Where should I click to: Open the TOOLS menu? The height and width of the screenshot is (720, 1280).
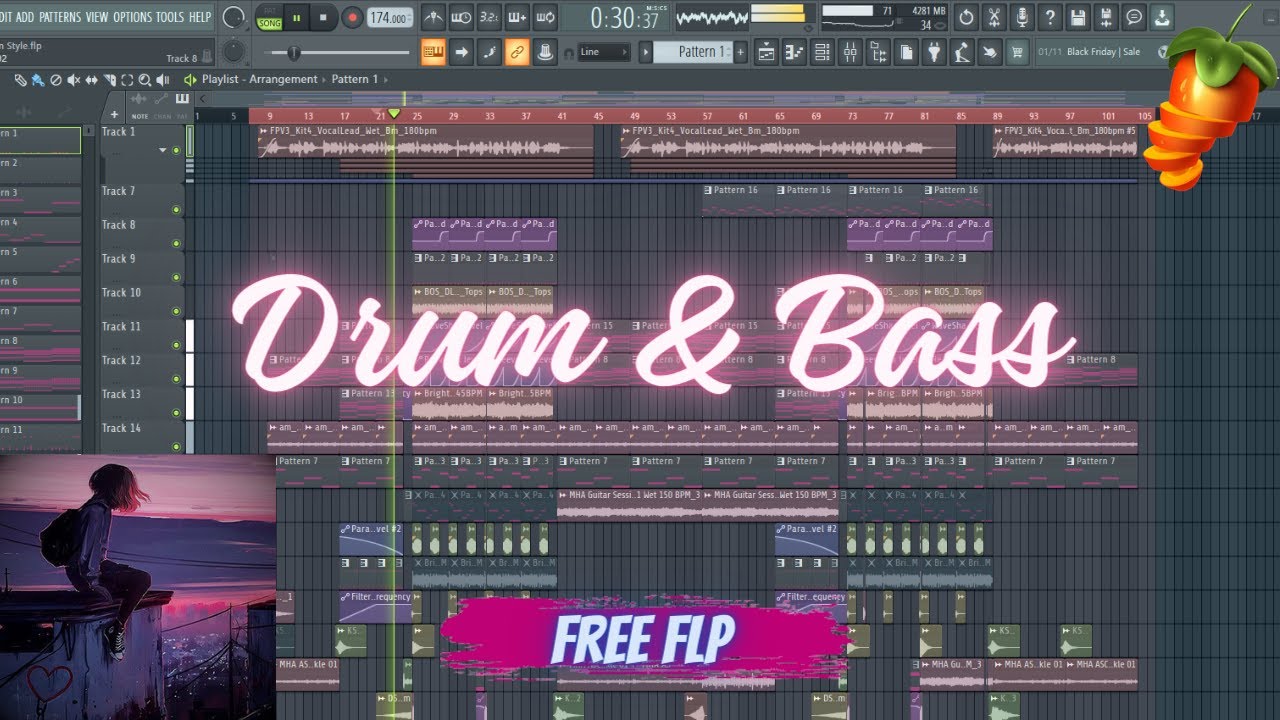click(170, 17)
